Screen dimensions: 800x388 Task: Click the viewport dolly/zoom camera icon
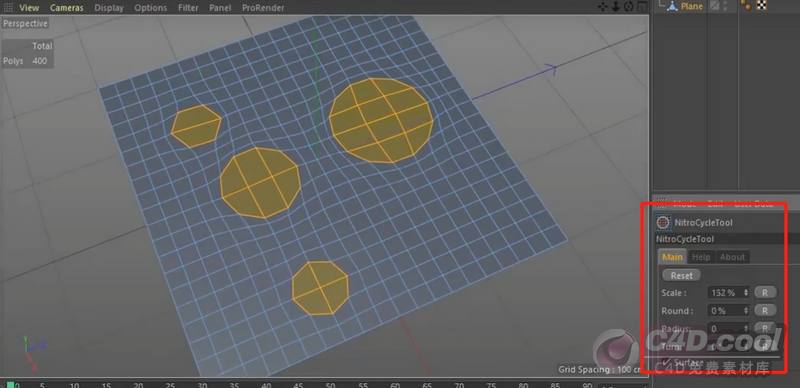[616, 7]
